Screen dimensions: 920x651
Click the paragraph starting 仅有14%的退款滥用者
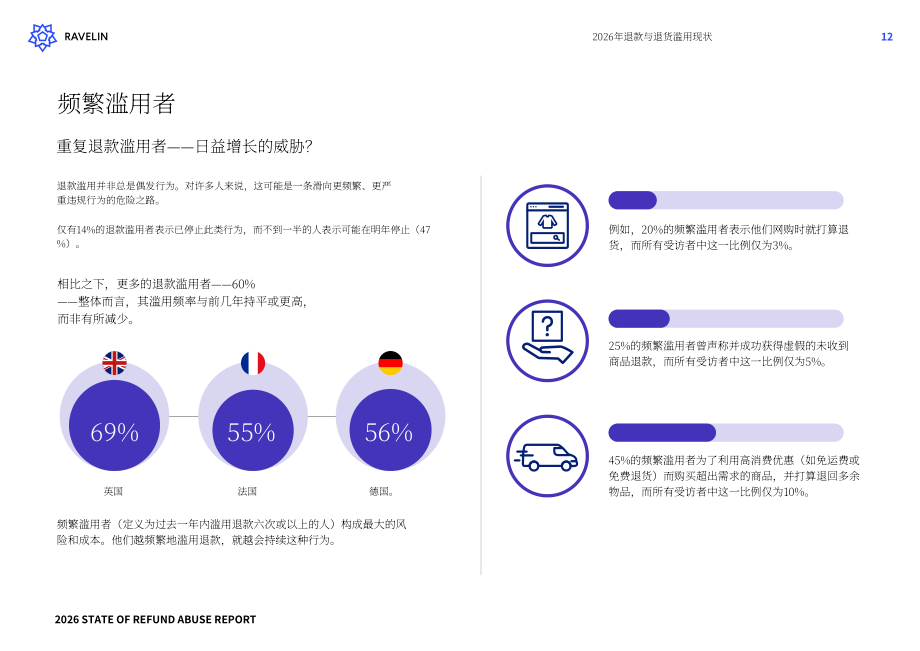tap(243, 236)
